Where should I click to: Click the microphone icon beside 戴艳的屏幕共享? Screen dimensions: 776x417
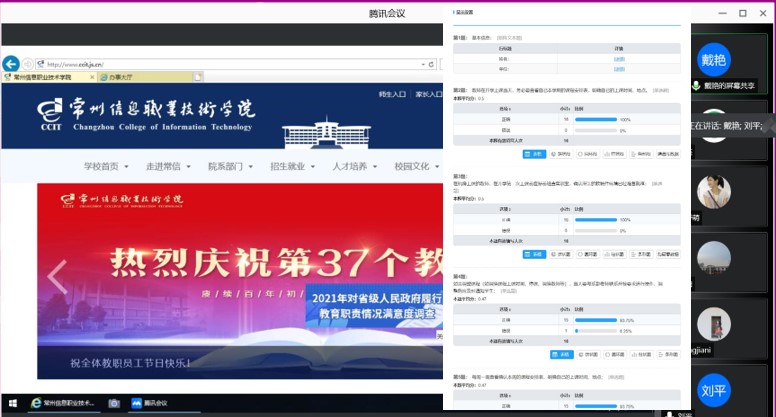coord(696,86)
